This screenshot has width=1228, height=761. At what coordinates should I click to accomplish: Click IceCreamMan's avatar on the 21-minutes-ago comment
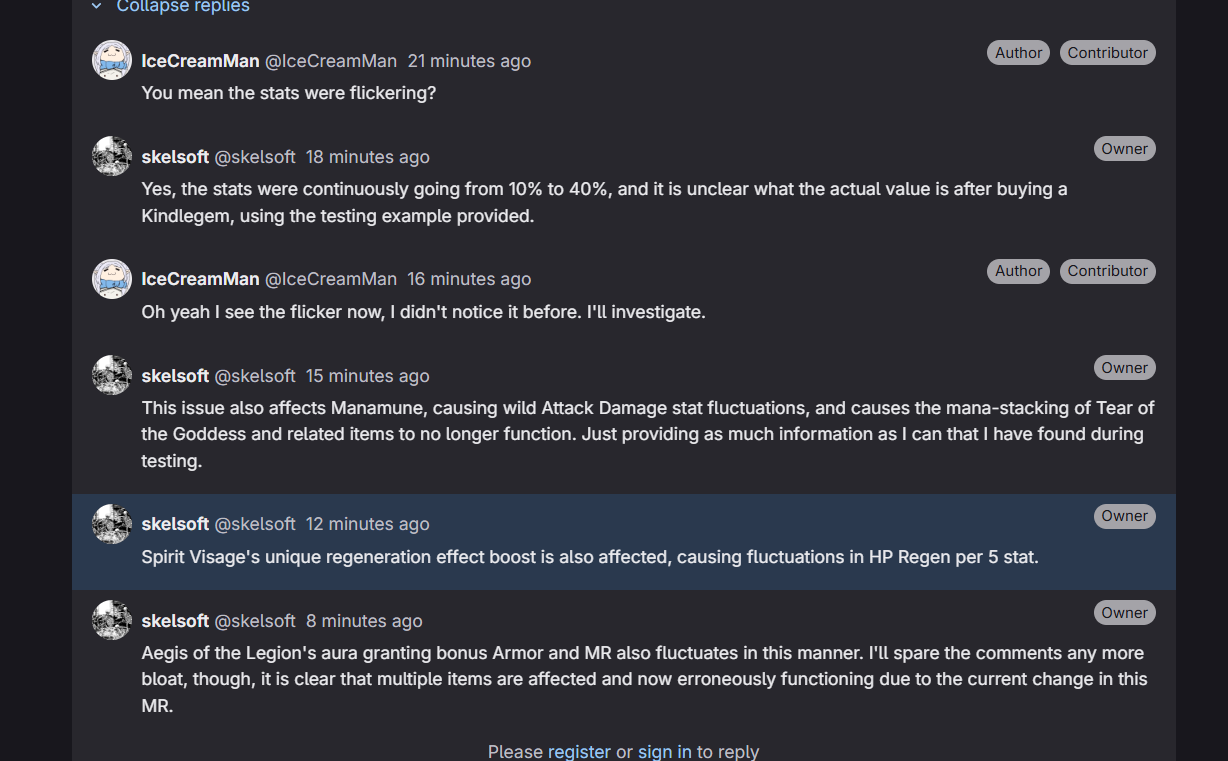pyautogui.click(x=112, y=60)
